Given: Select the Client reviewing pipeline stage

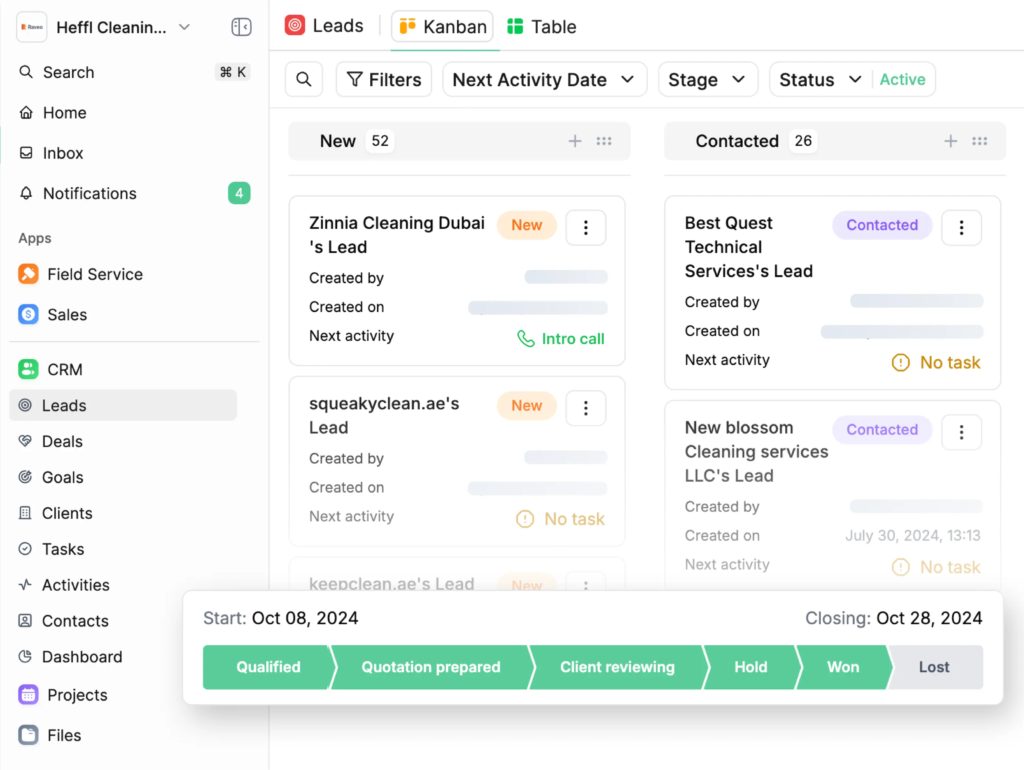Looking at the screenshot, I should [x=616, y=667].
